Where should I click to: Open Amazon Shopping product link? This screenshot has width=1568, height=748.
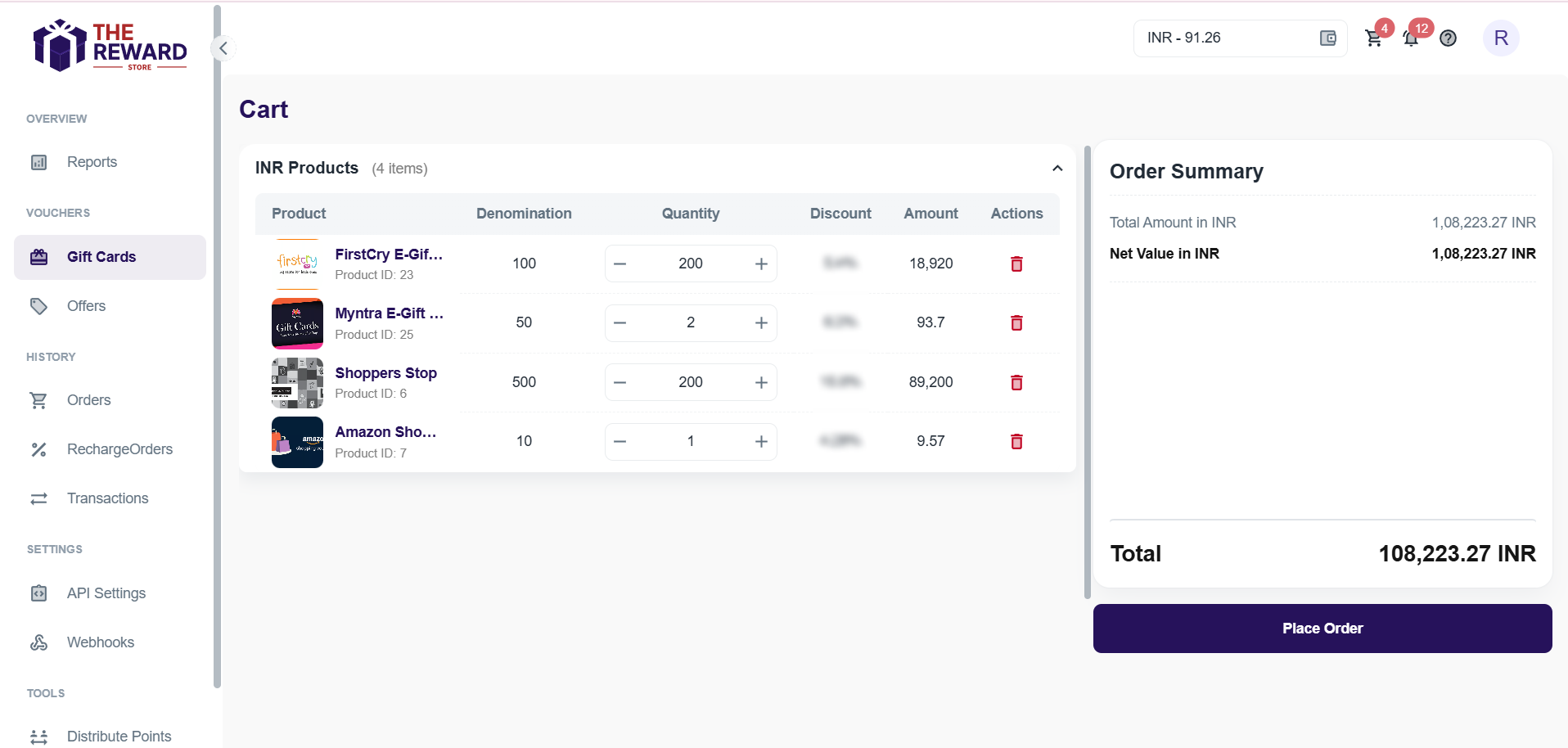pos(385,432)
